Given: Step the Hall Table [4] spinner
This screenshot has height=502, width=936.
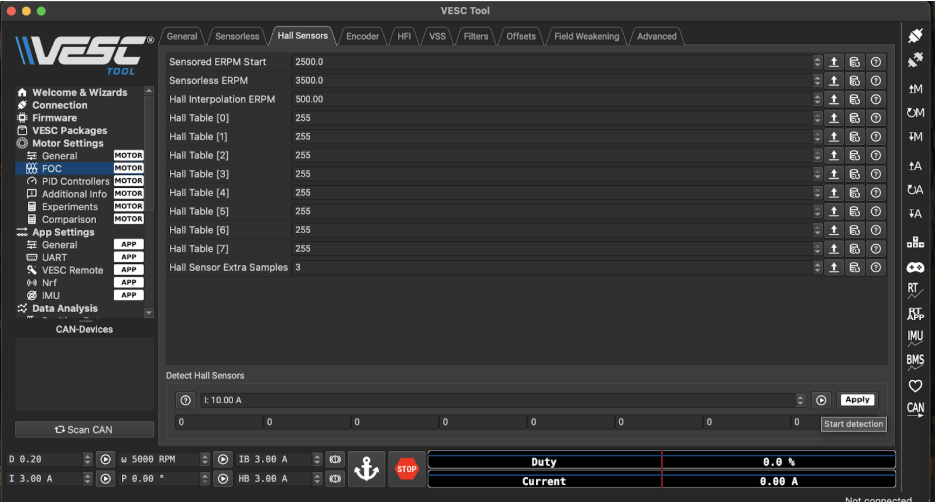Looking at the screenshot, I should pos(817,193).
